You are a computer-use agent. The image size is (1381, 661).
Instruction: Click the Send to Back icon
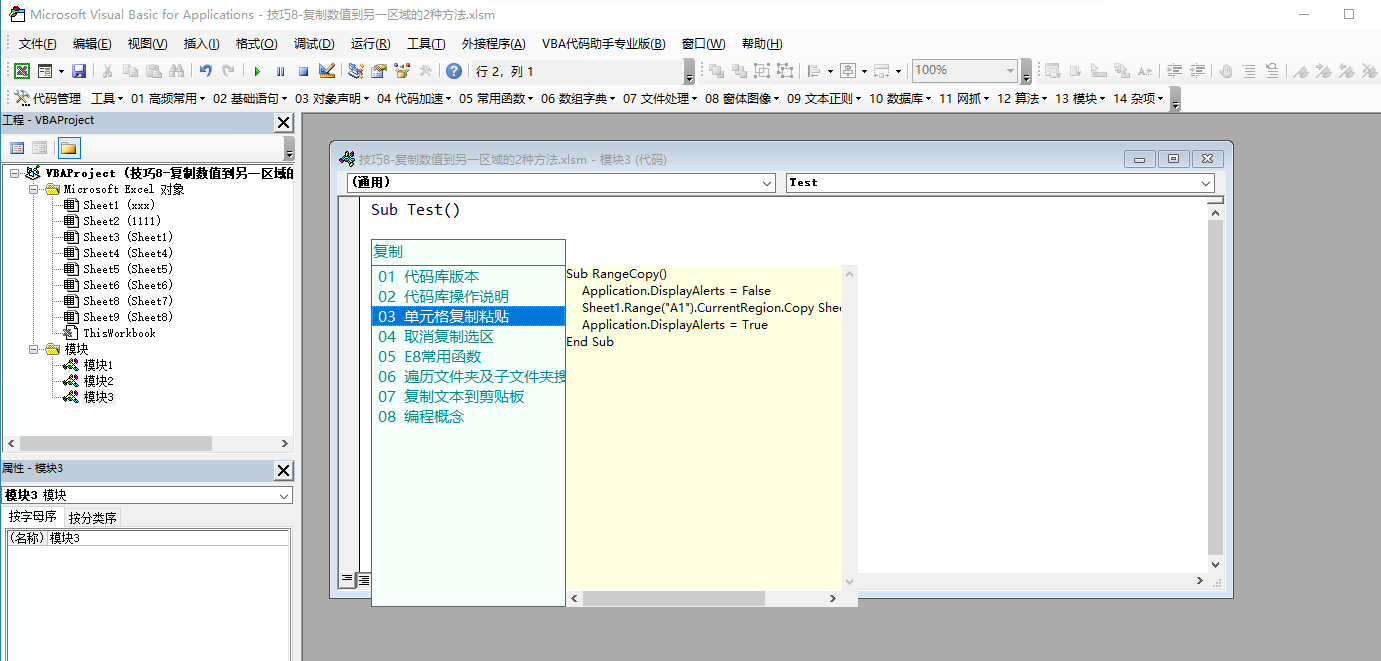click(x=739, y=71)
